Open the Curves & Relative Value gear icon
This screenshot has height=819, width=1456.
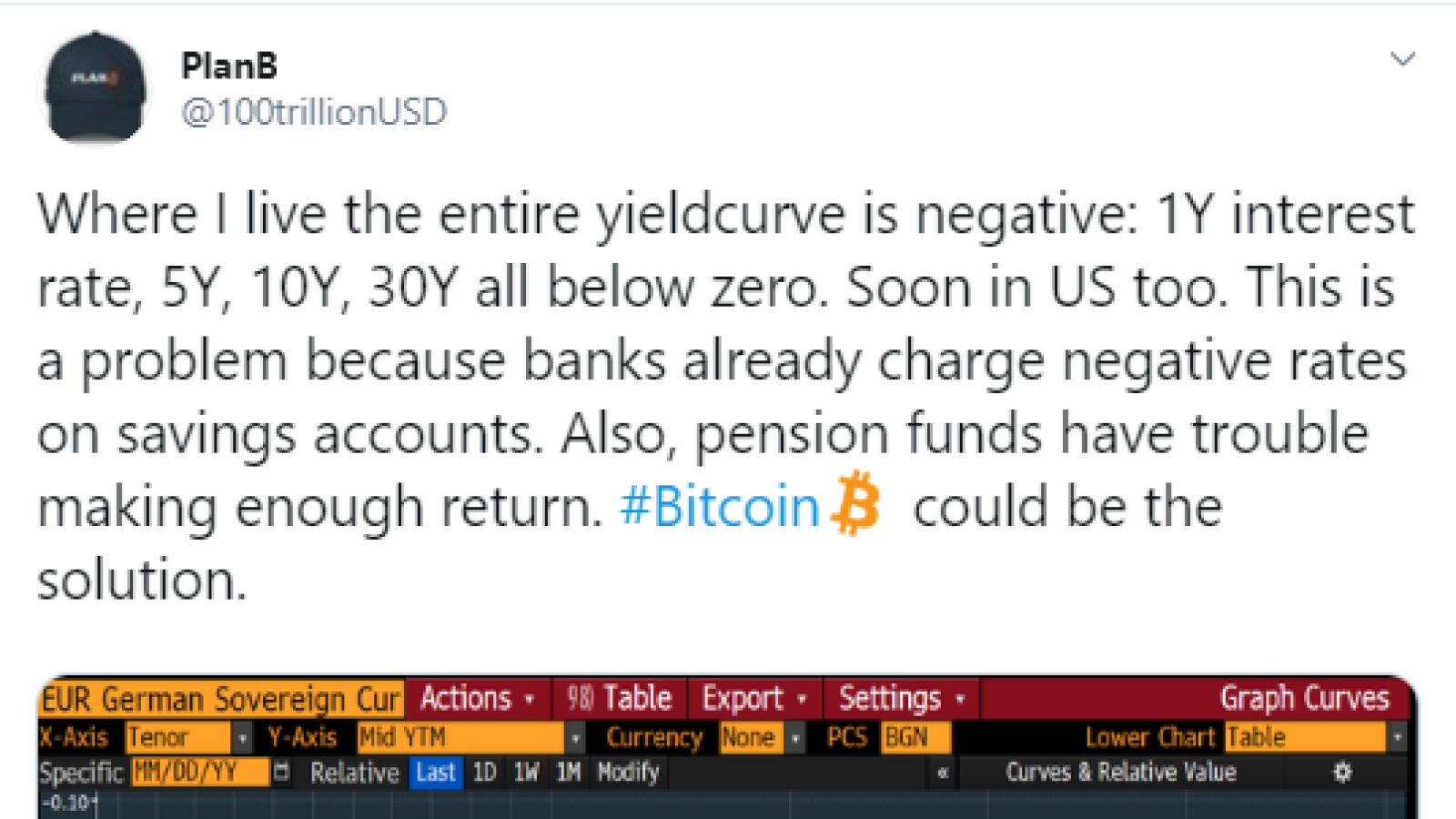click(1342, 773)
